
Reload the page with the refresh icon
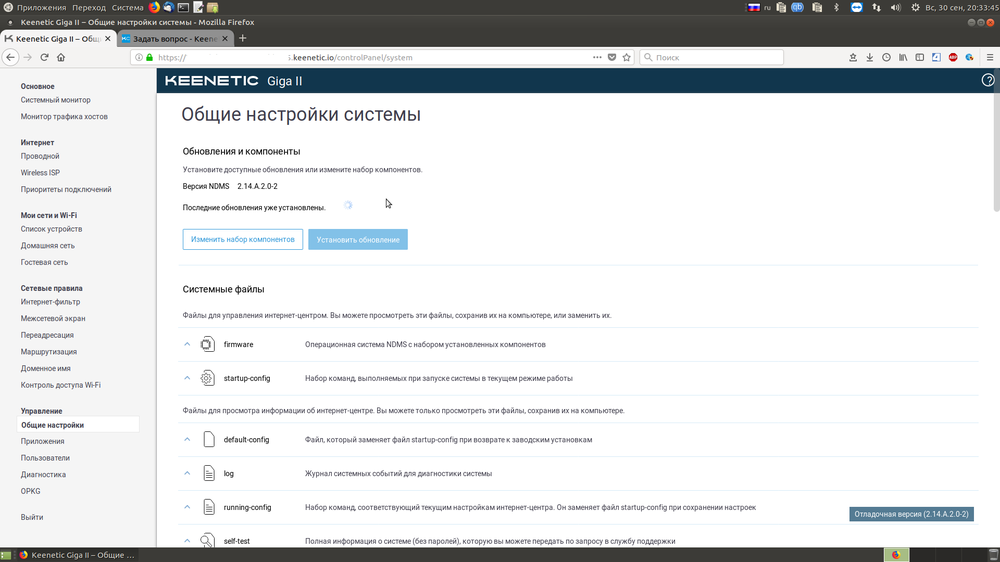(45, 57)
